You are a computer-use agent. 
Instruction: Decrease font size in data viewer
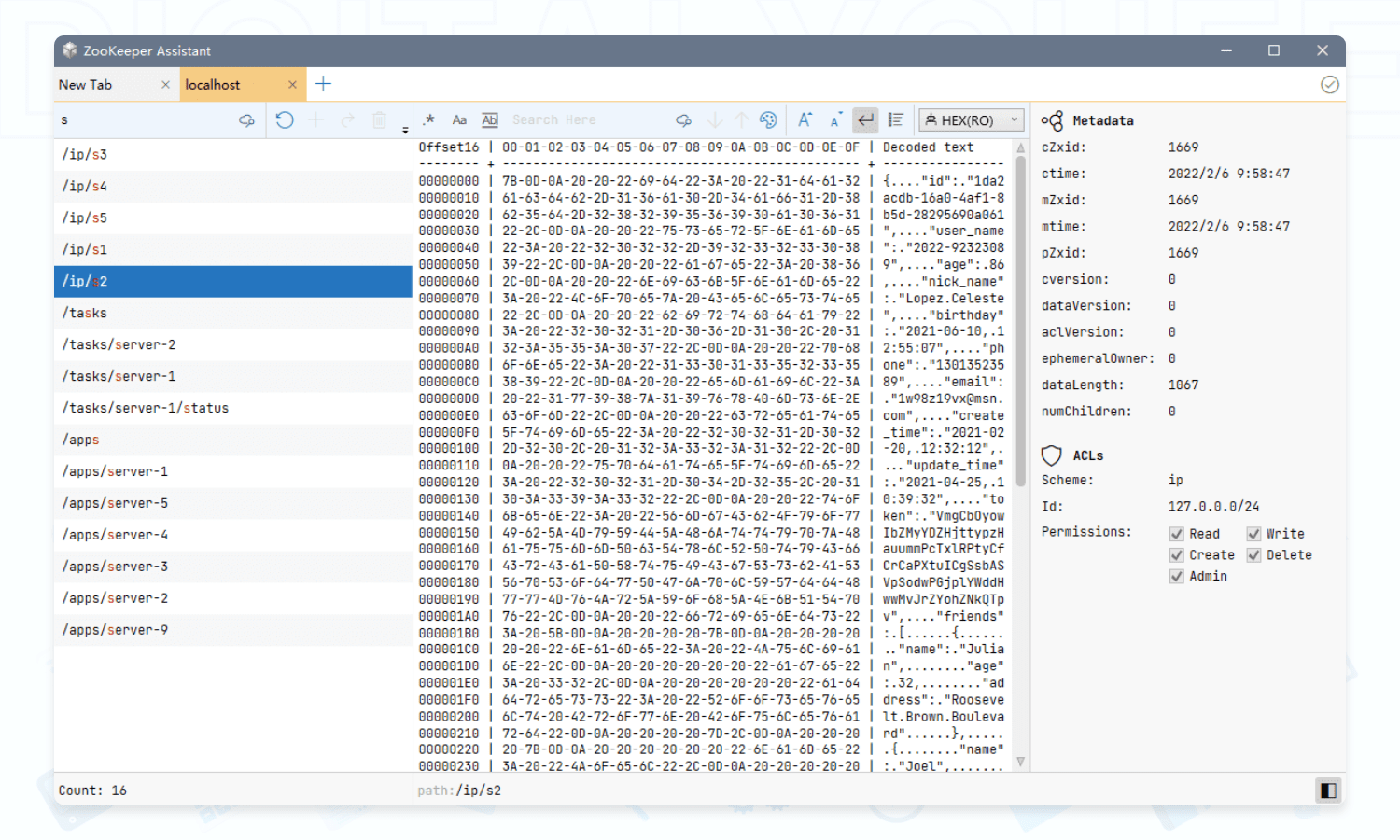pos(835,119)
